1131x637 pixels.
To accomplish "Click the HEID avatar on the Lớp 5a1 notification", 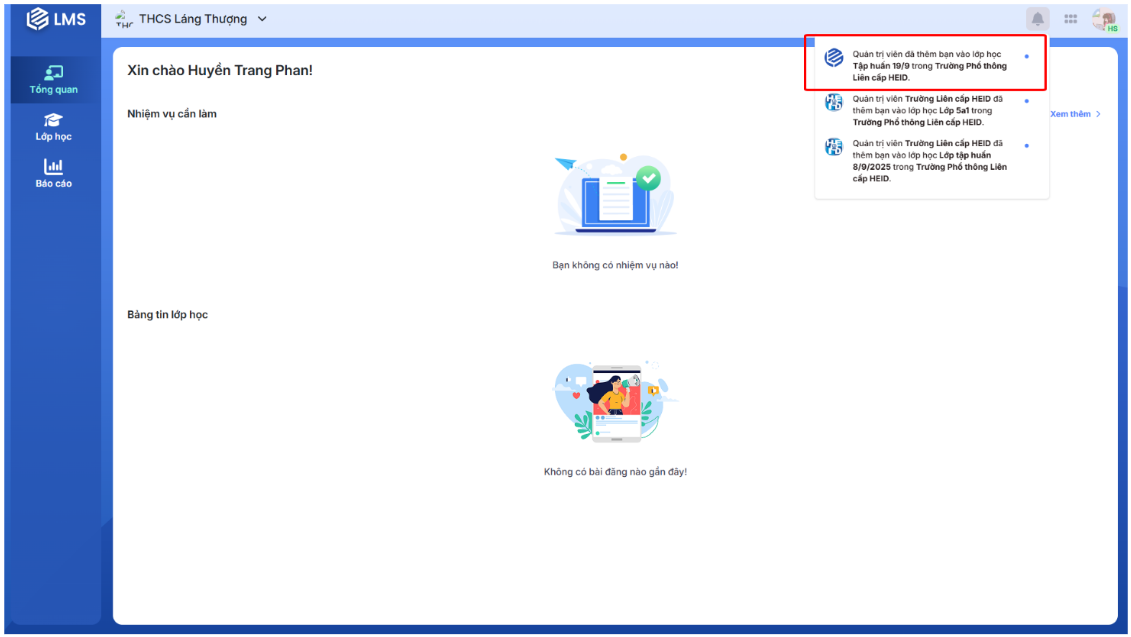I will 833,102.
